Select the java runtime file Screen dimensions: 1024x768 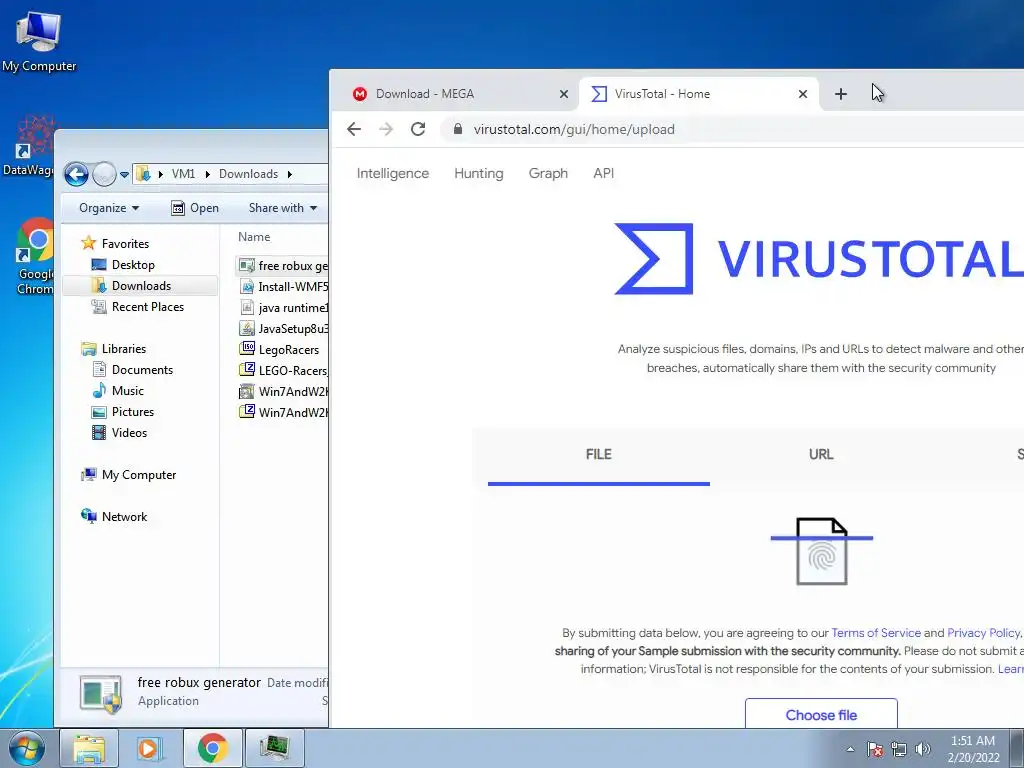pos(283,308)
